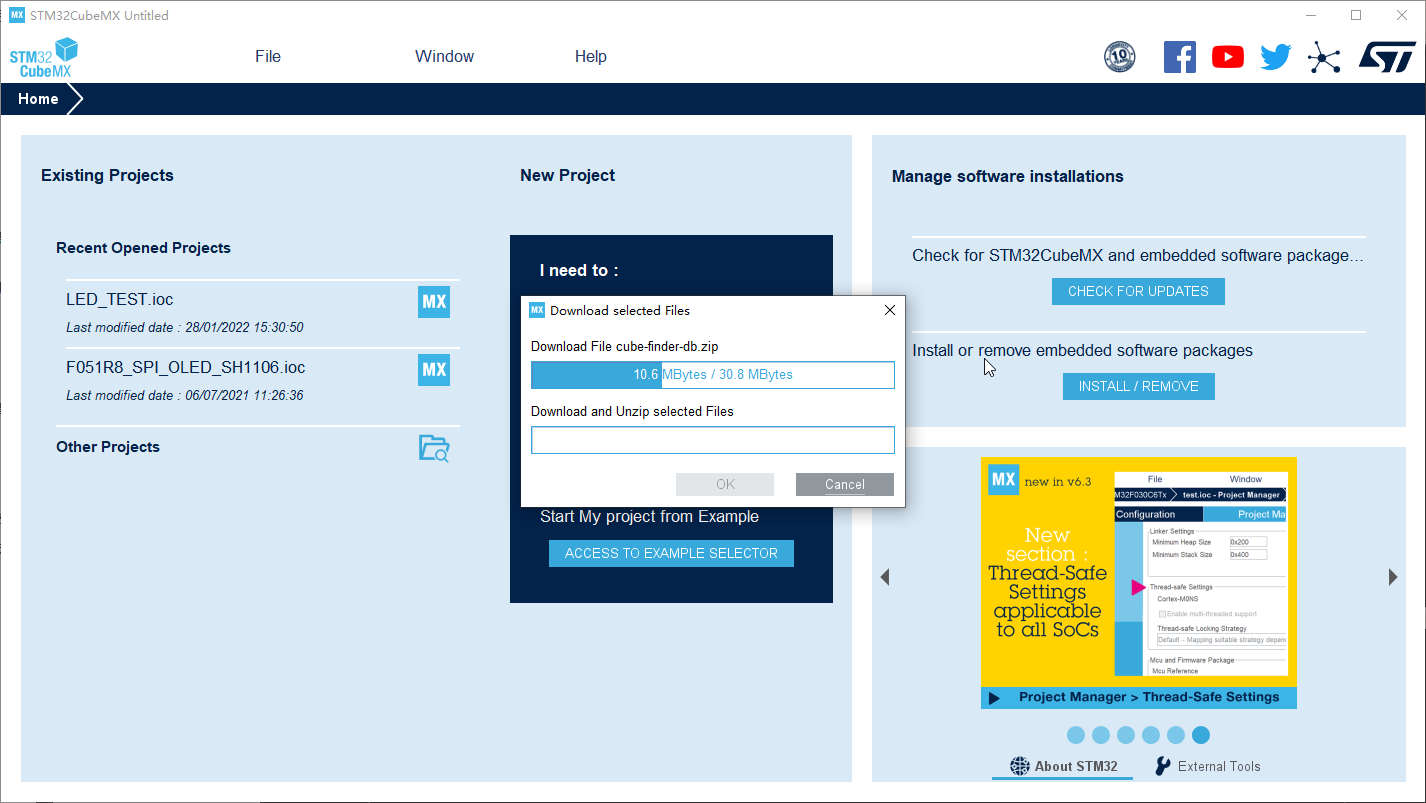Open the File menu

[268, 57]
